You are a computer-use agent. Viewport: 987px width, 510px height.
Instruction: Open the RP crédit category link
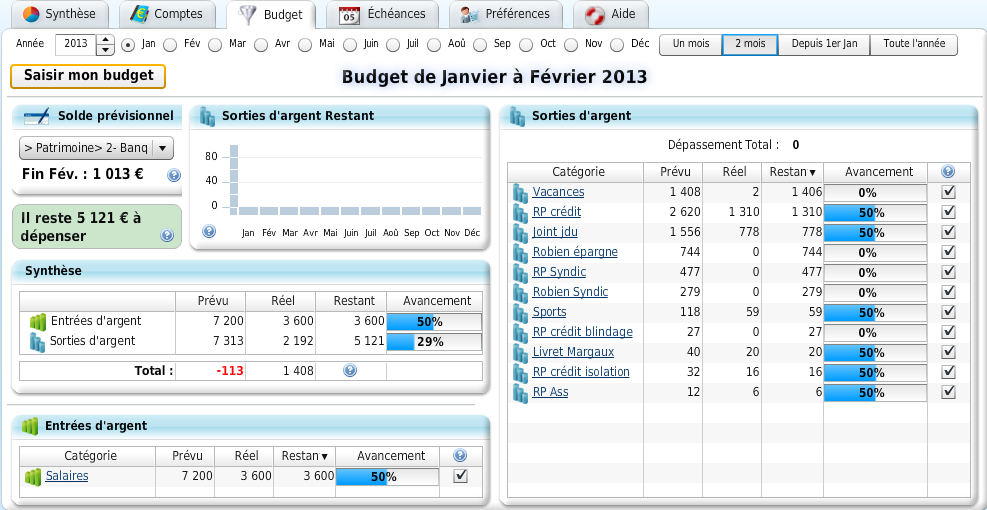click(x=557, y=212)
